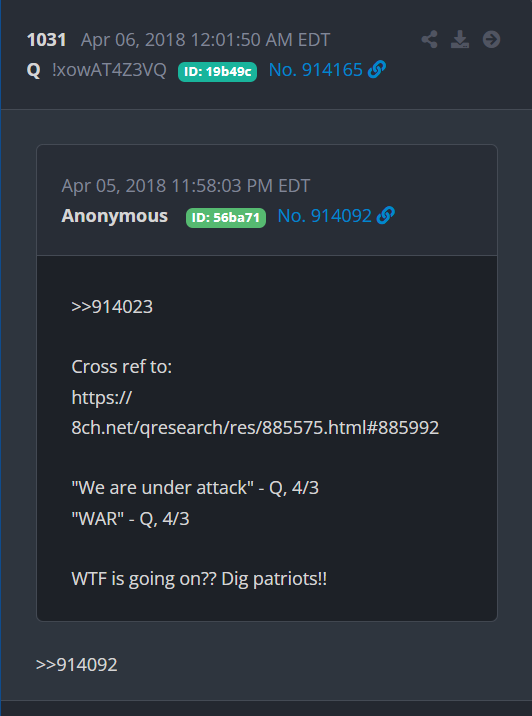Open the 8ch.net/qresearch URL in quote

[255, 428]
